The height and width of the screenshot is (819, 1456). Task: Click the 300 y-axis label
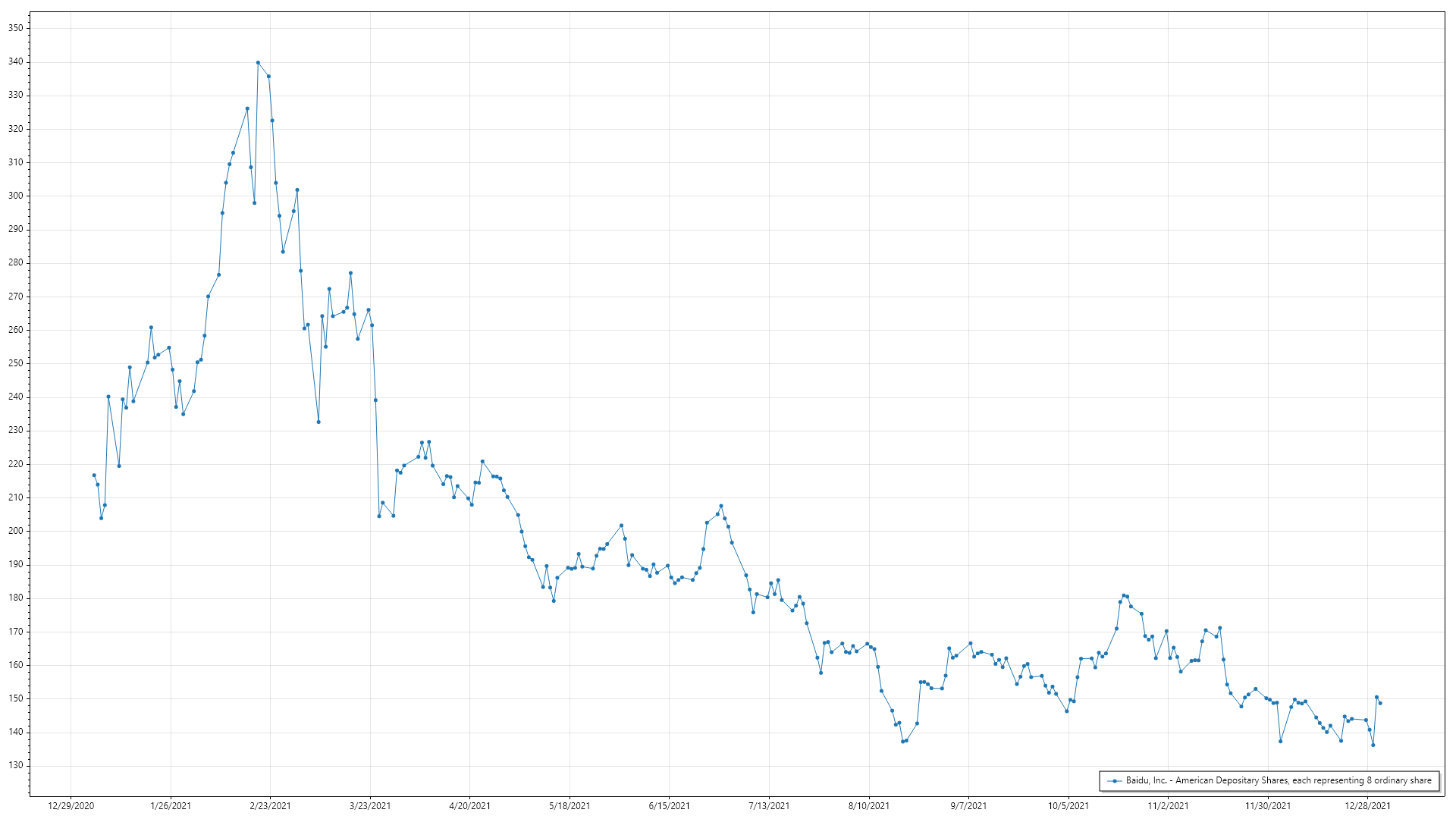(16, 196)
